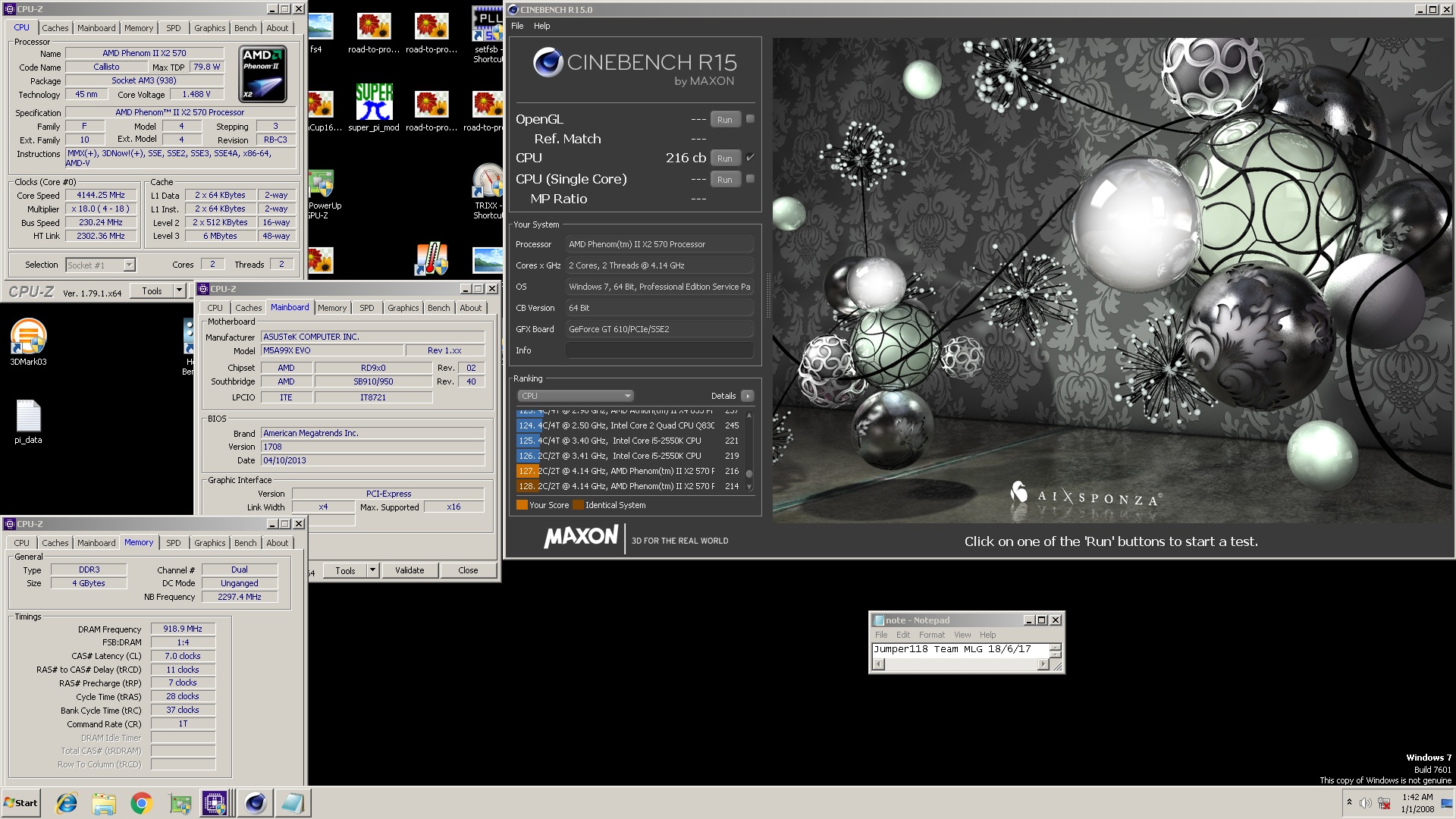The height and width of the screenshot is (819, 1456).
Task: Enable the OpenGL test checkbox
Action: pos(750,118)
